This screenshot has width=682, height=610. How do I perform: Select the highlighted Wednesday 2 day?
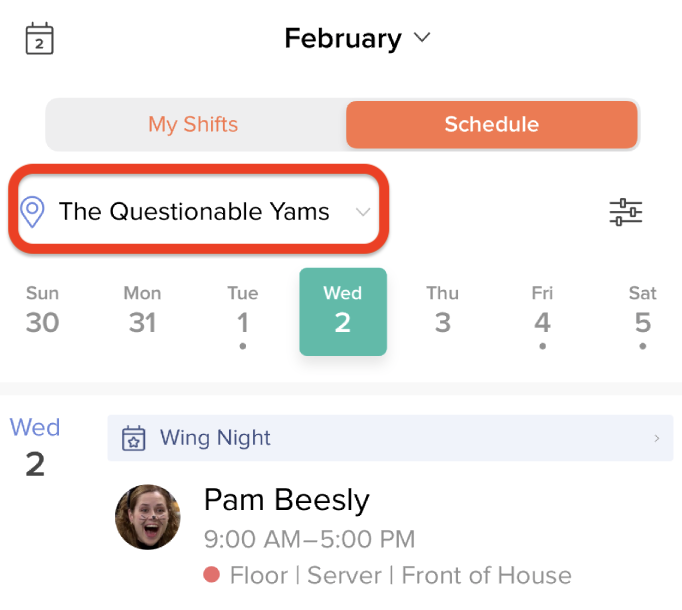click(343, 312)
